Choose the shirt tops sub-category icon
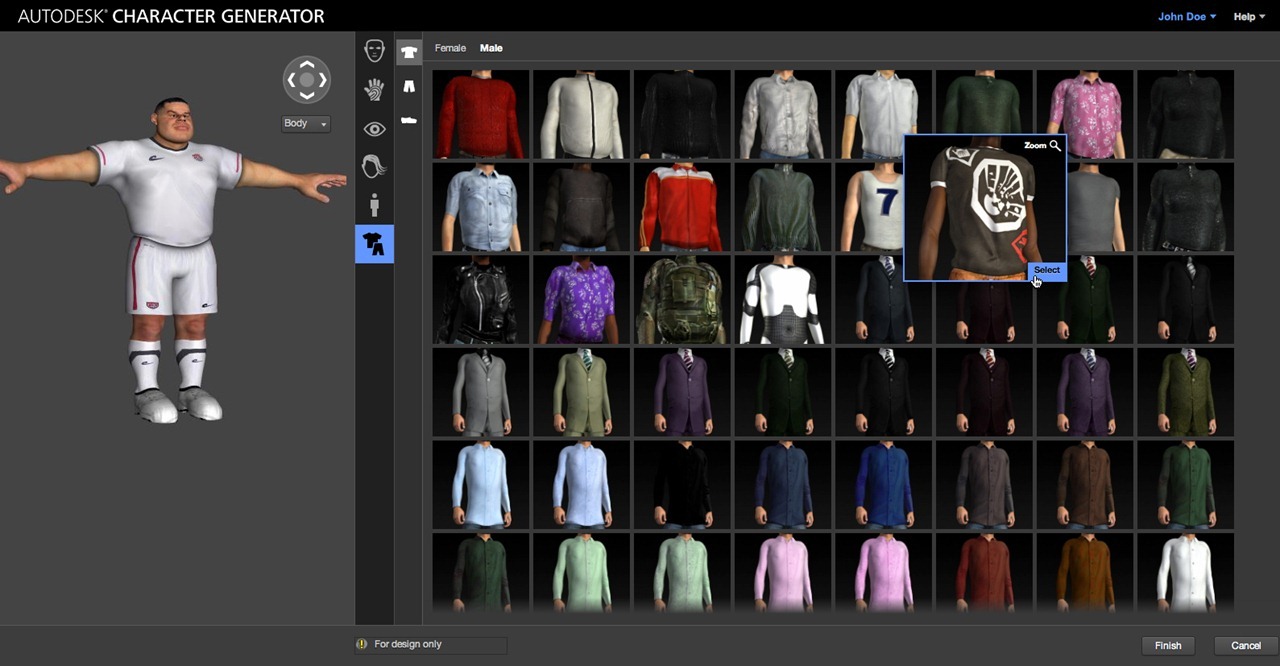This screenshot has width=1280, height=666. tap(409, 52)
